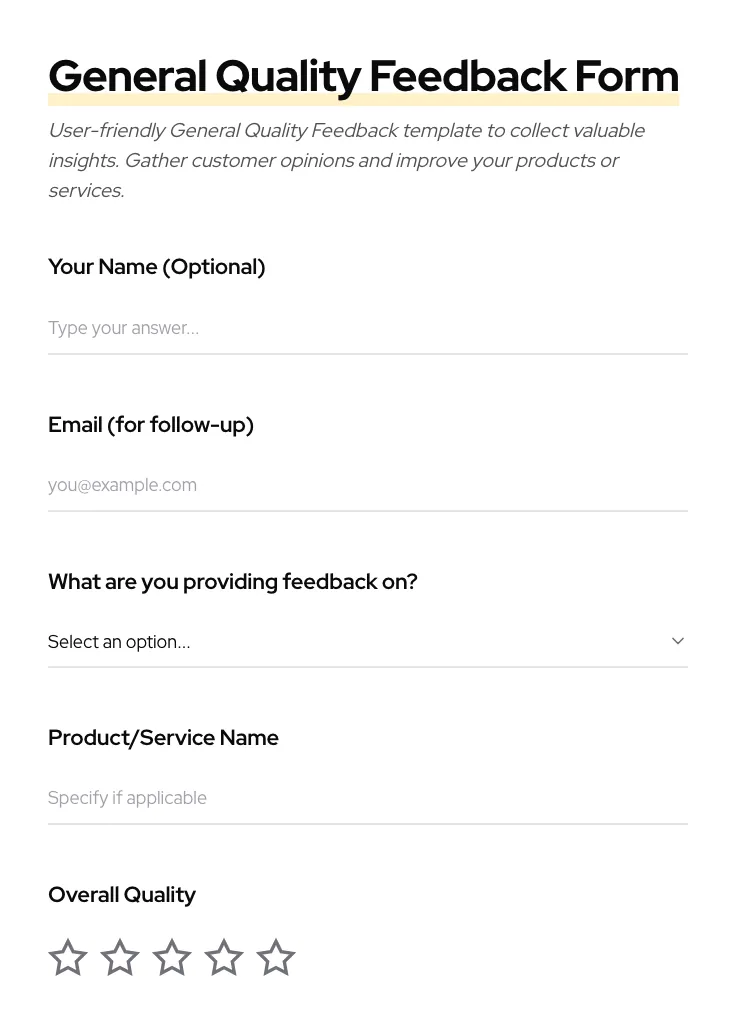The image size is (736, 1024).
Task: Click the dropdown arrow beside 'Select an option...'
Action: [677, 641]
